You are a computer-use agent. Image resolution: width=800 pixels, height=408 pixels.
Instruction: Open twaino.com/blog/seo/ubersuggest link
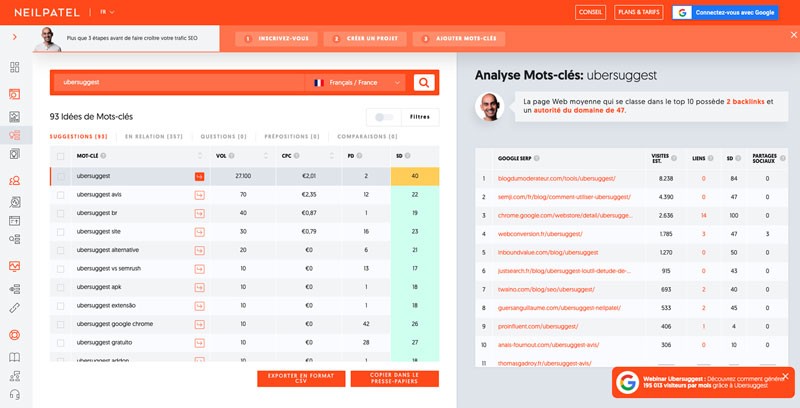(x=546, y=290)
